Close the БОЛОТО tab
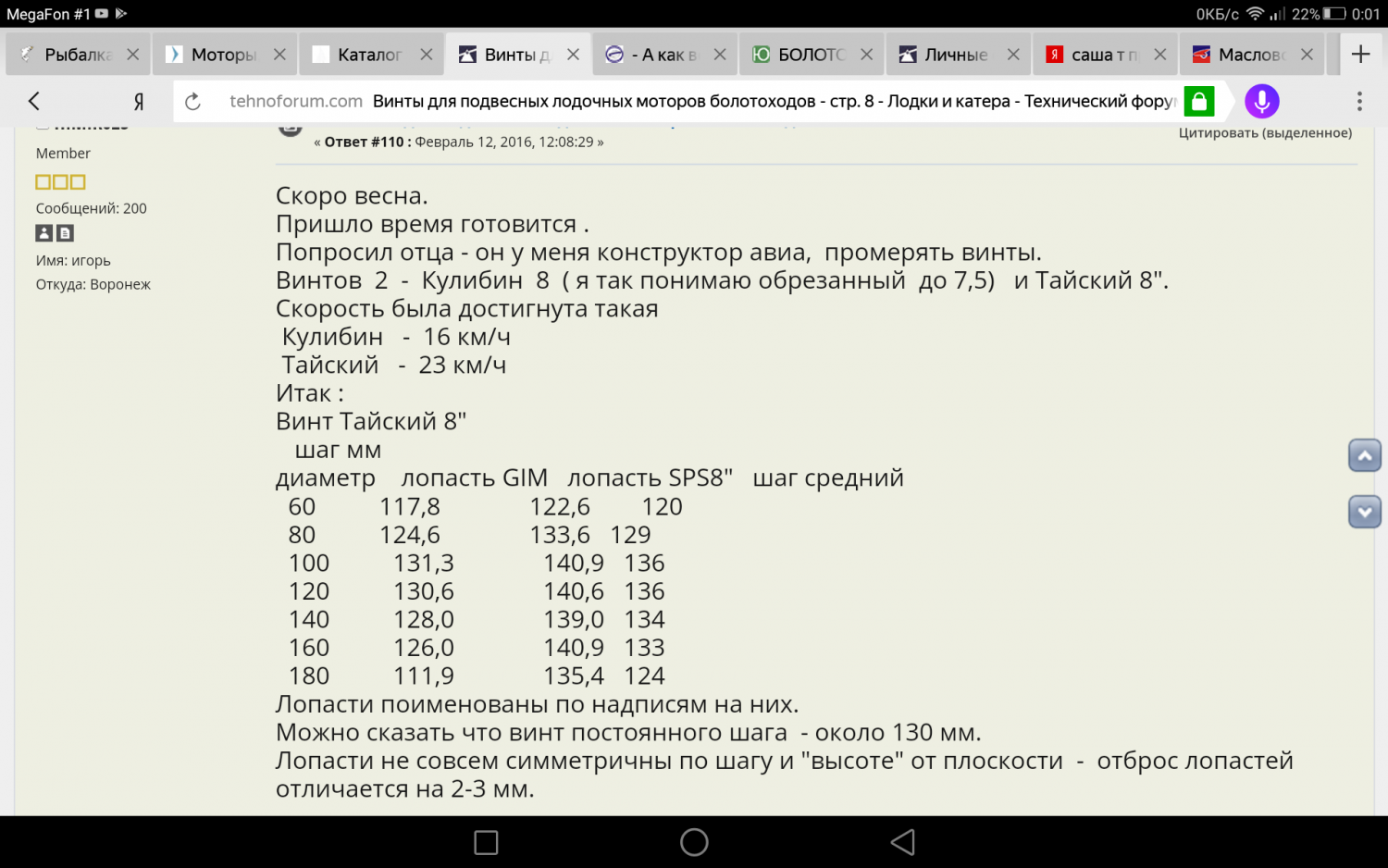The image size is (1388, 868). 866,55
